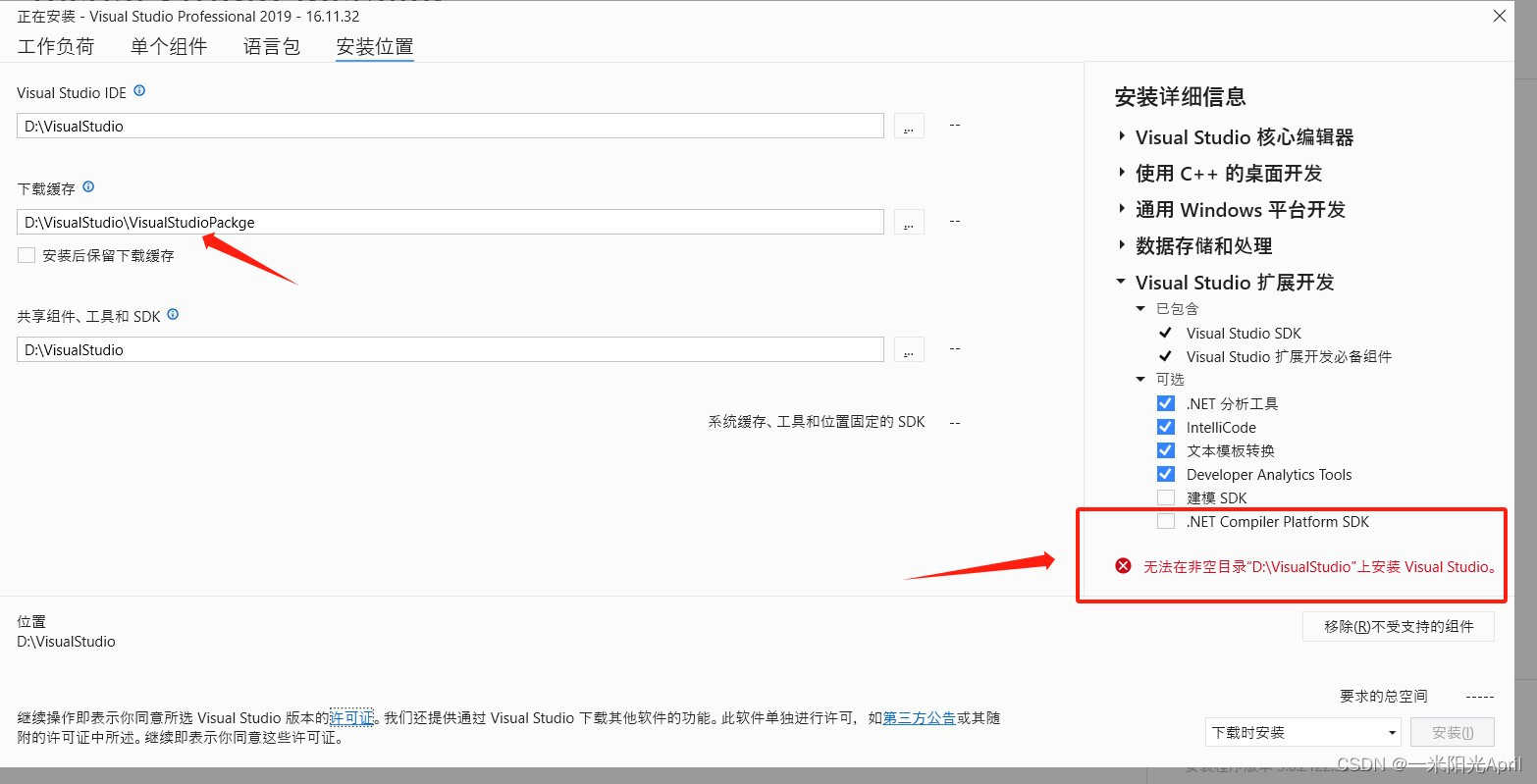Collapse Visual Studio 扩展开发 node
Viewport: 1537px width, 784px height.
[1122, 282]
